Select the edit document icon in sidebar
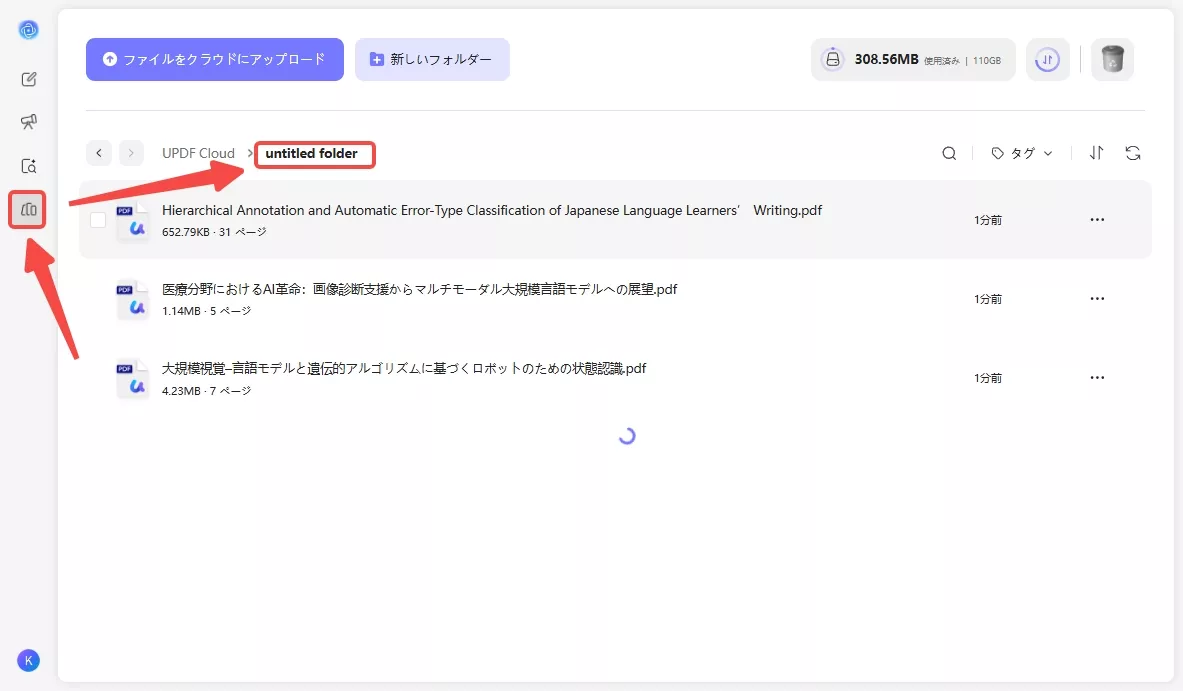1183x691 pixels. click(29, 78)
